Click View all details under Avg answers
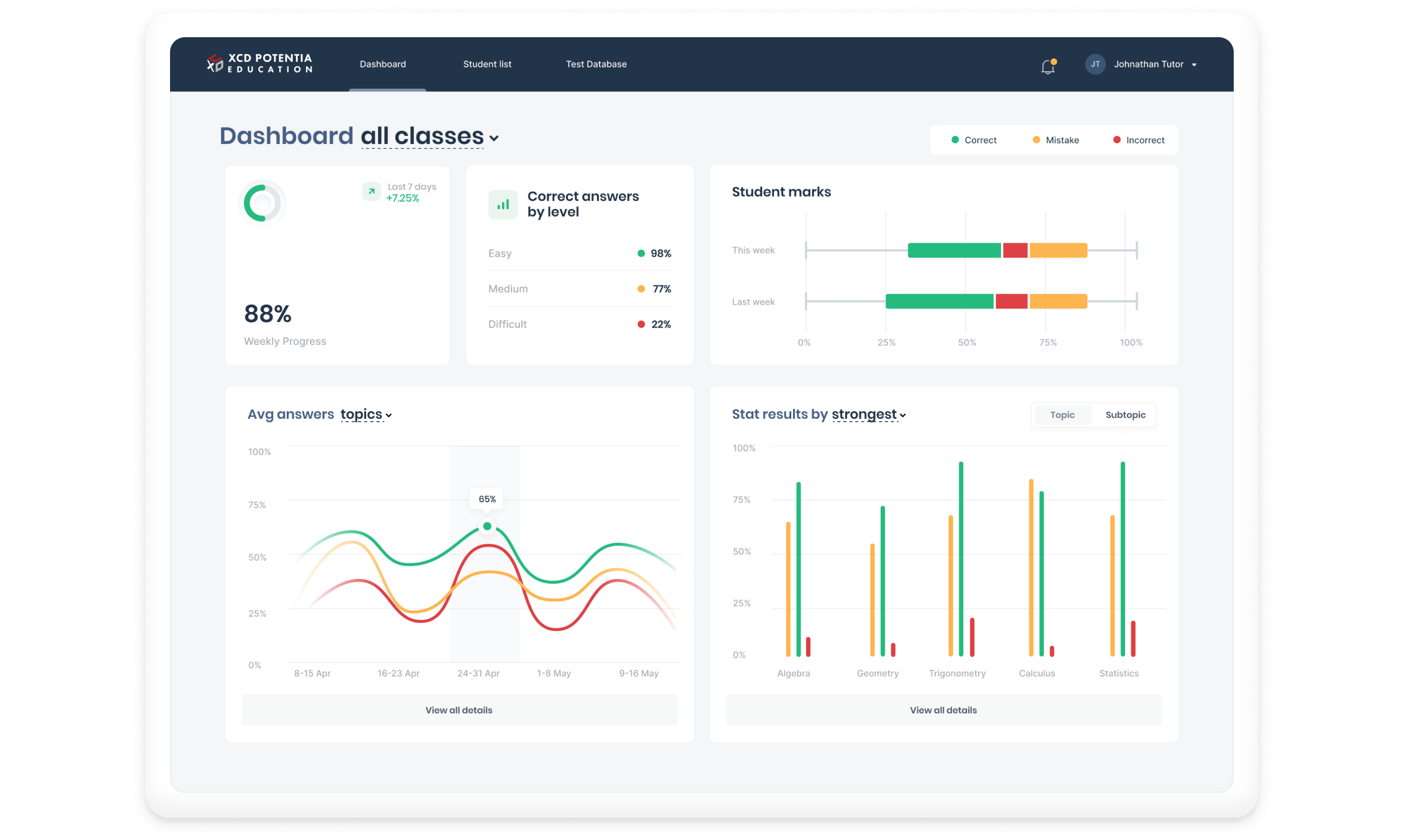This screenshot has height=840, width=1405. pyautogui.click(x=459, y=710)
